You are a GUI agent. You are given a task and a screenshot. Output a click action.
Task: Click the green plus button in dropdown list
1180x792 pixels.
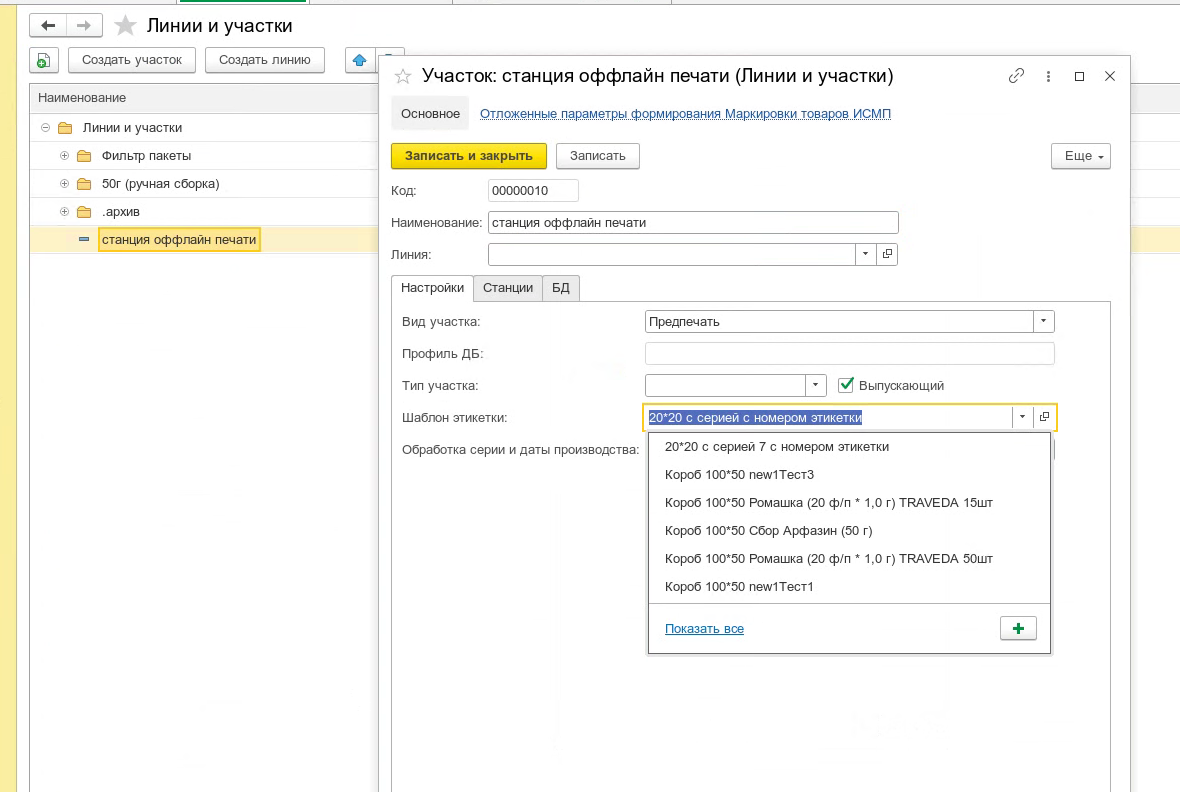(1018, 628)
